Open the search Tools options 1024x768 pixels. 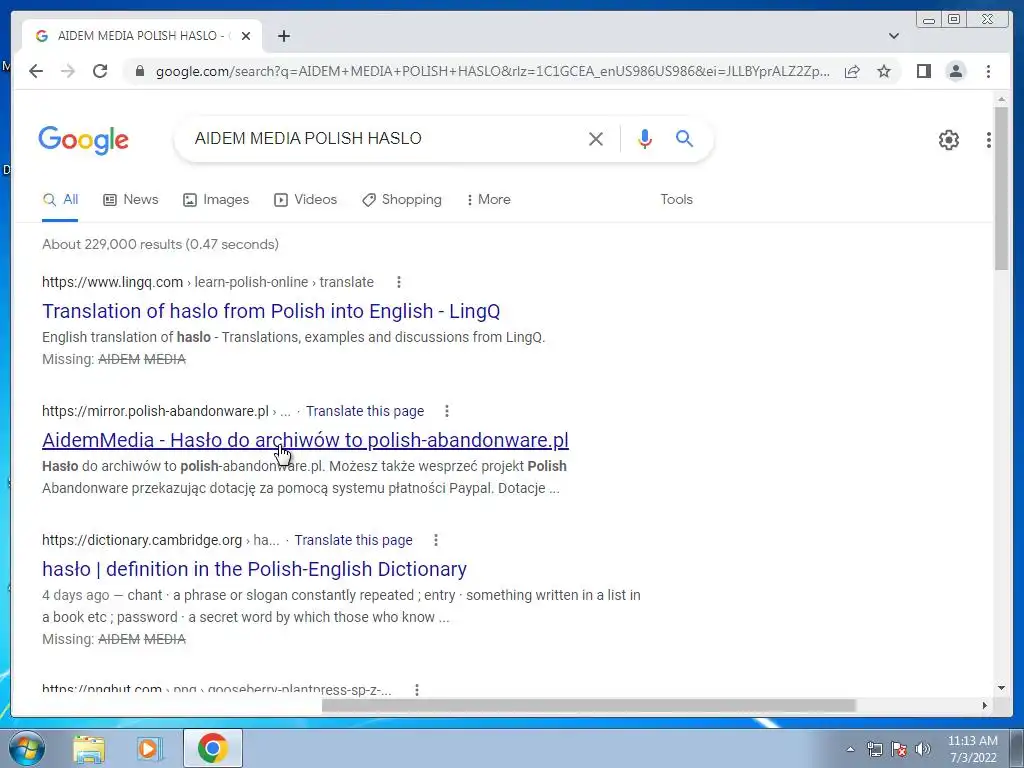click(x=676, y=199)
